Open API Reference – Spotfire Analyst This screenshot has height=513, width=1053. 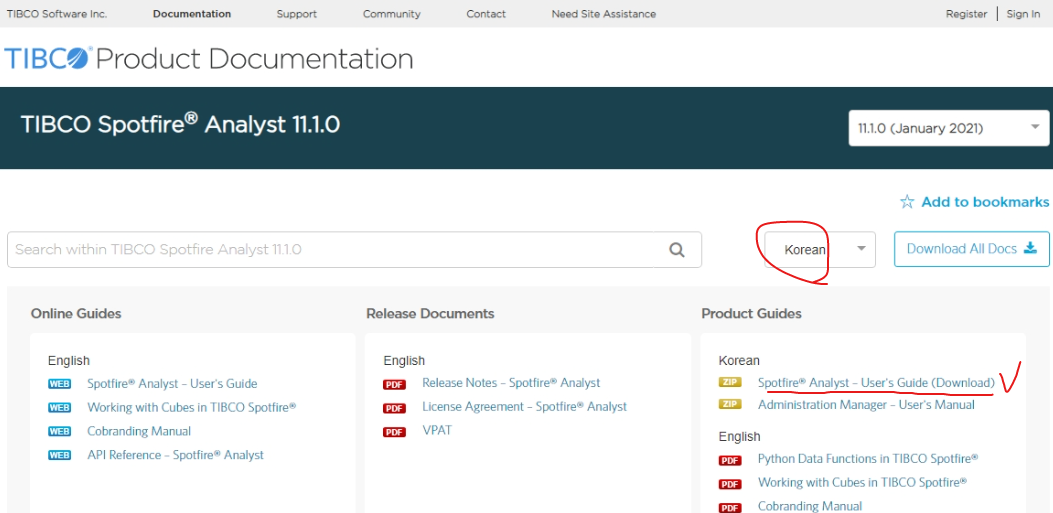click(175, 455)
